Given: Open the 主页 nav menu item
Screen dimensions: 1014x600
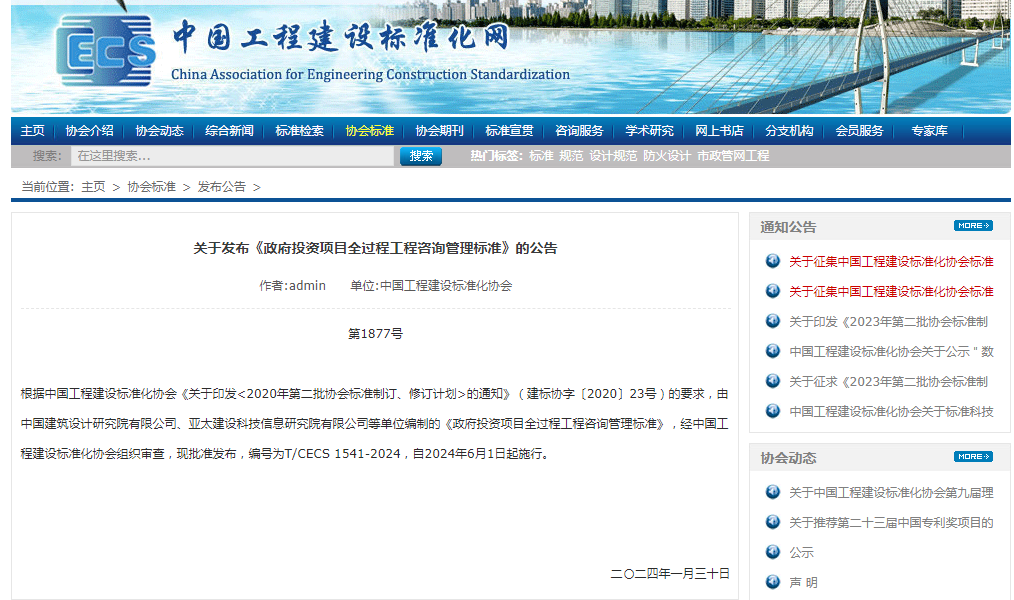Looking at the screenshot, I should (x=32, y=131).
